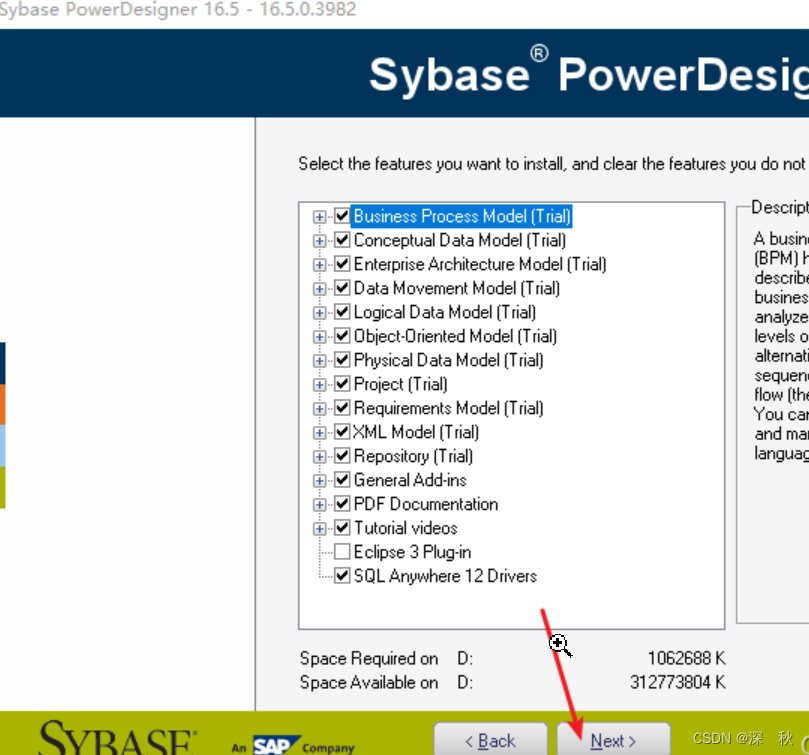Toggle XML Model (Trial) checkbox
This screenshot has width=809, height=755.
[342, 432]
